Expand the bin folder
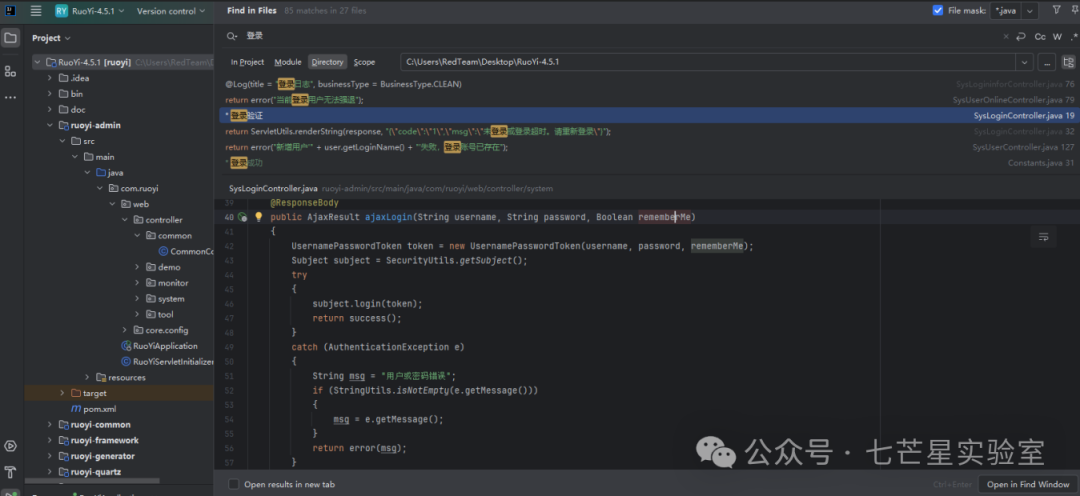 (x=50, y=94)
